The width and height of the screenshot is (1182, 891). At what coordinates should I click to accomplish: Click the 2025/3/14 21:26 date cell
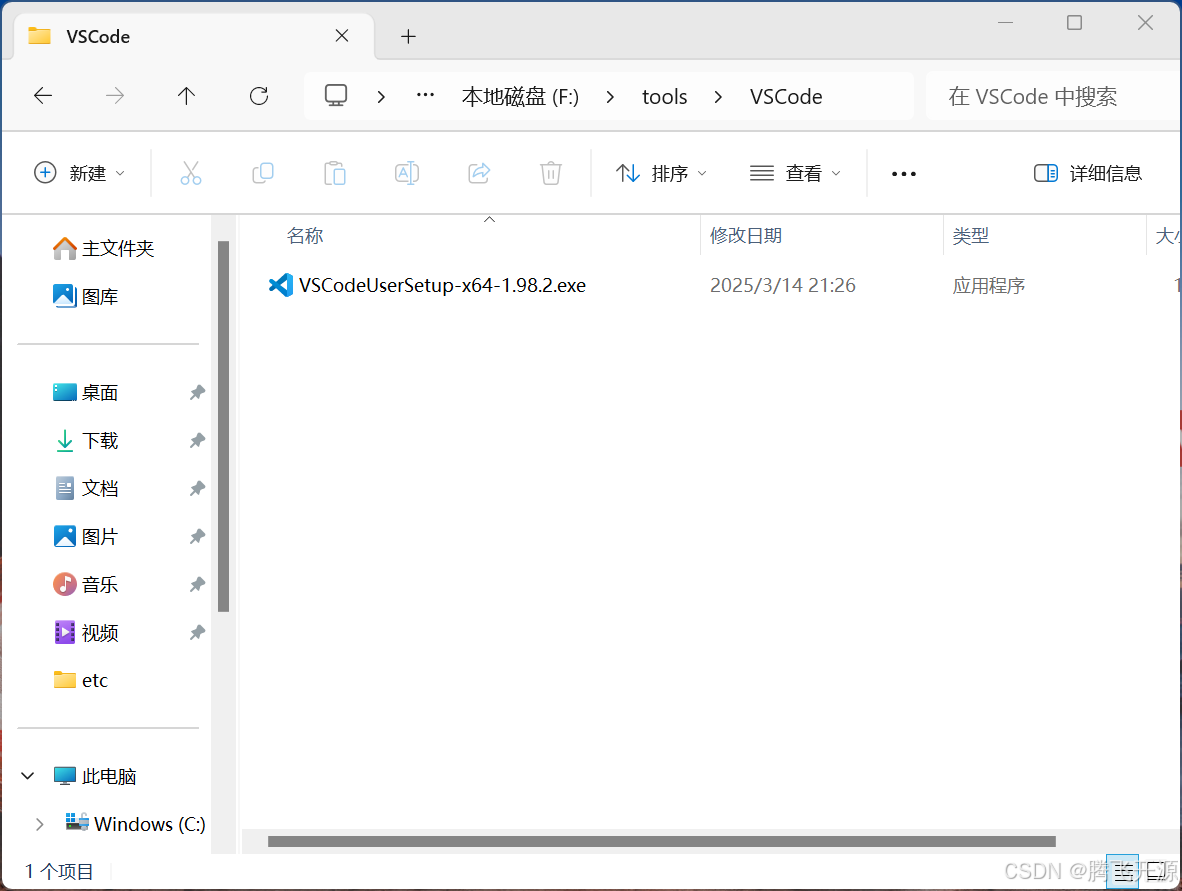click(782, 286)
